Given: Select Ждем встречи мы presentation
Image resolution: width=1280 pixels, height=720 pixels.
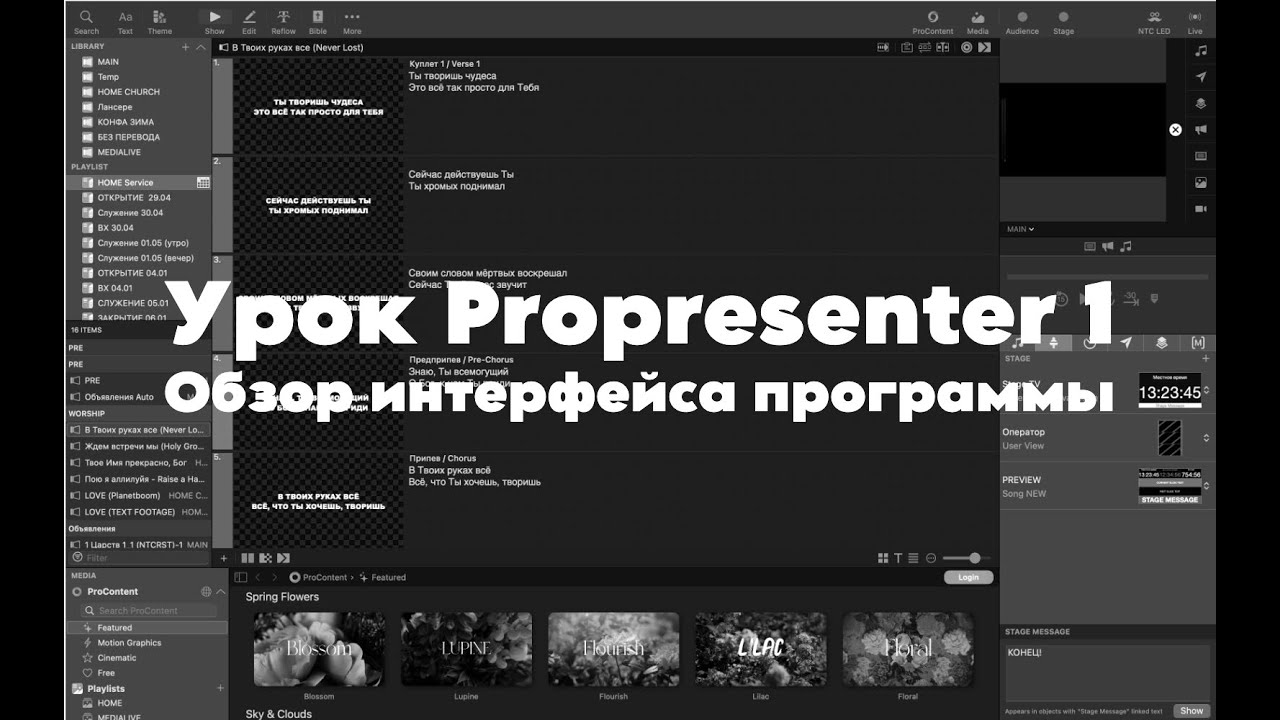Looking at the screenshot, I should pyautogui.click(x=139, y=446).
